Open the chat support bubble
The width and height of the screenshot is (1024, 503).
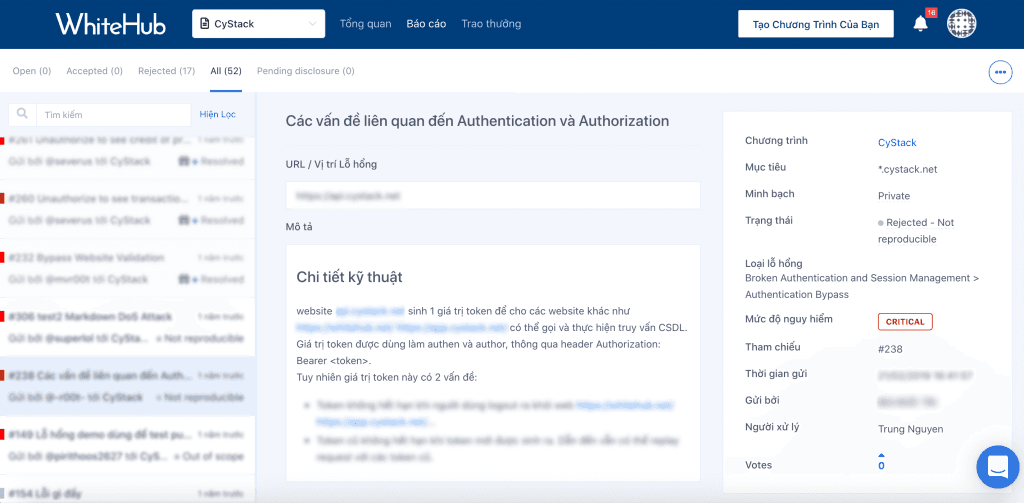click(998, 466)
